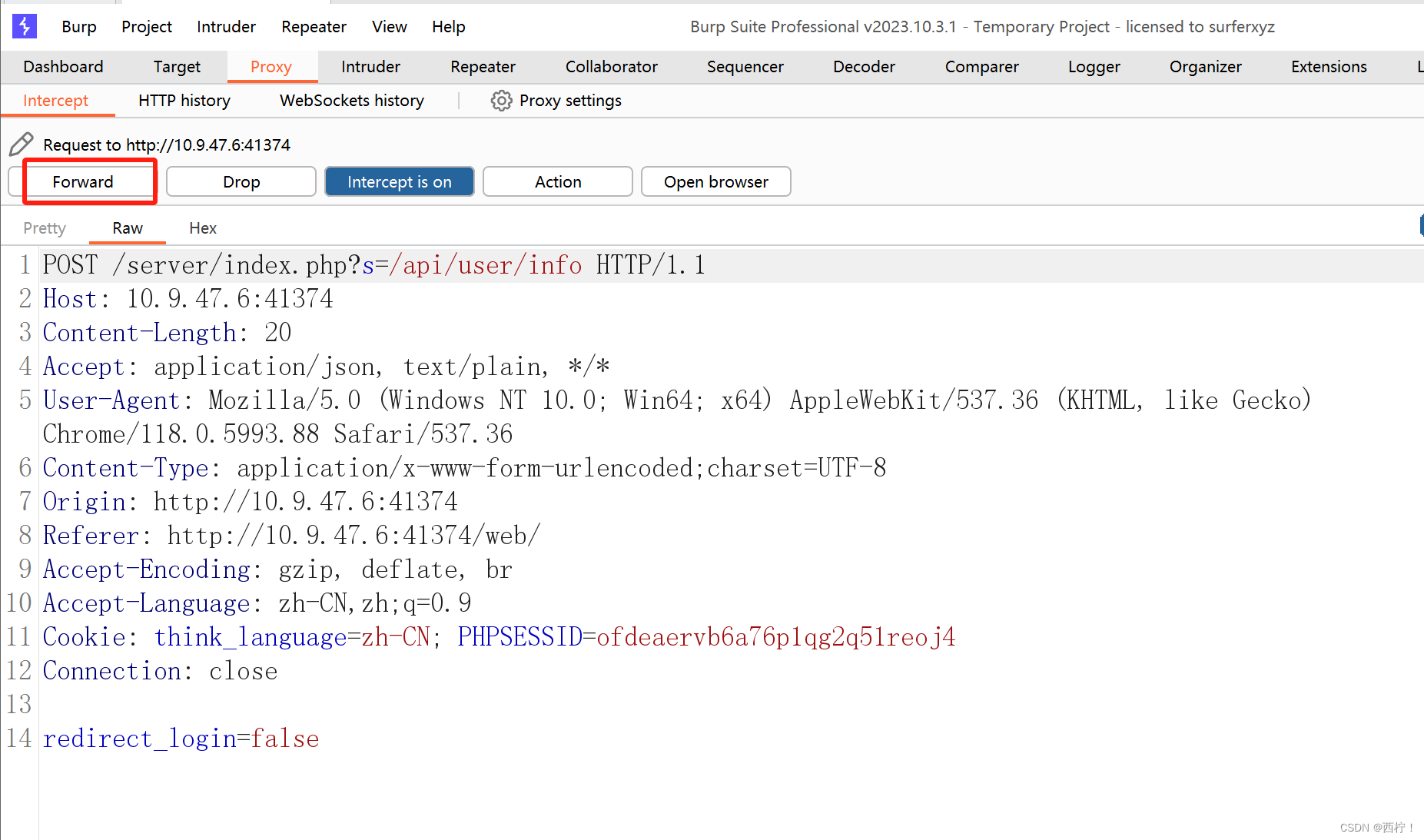
Task: Open the WebSockets history sub-tab
Action: 352,101
